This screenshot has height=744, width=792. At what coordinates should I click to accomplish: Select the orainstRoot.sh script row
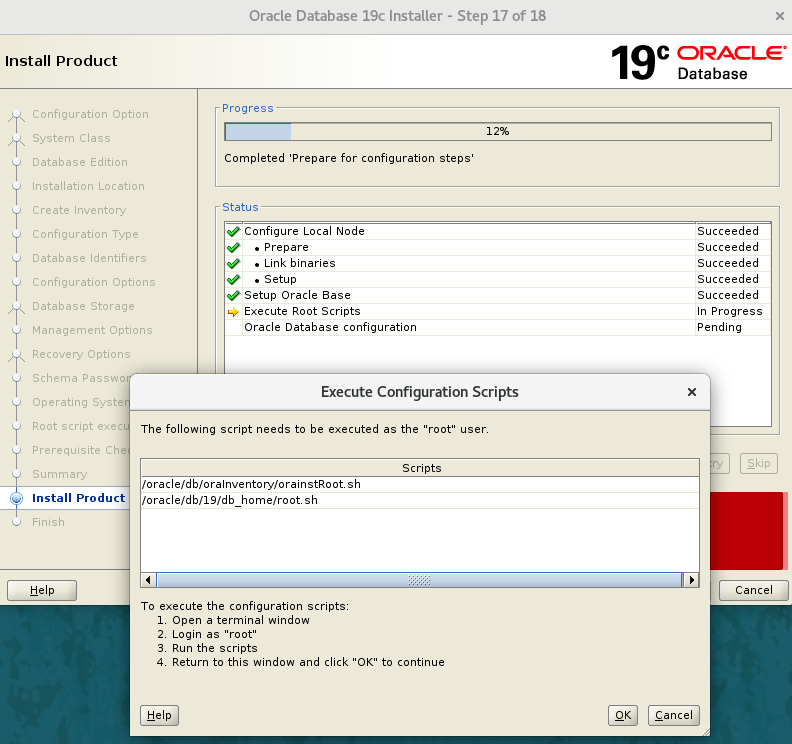420,484
